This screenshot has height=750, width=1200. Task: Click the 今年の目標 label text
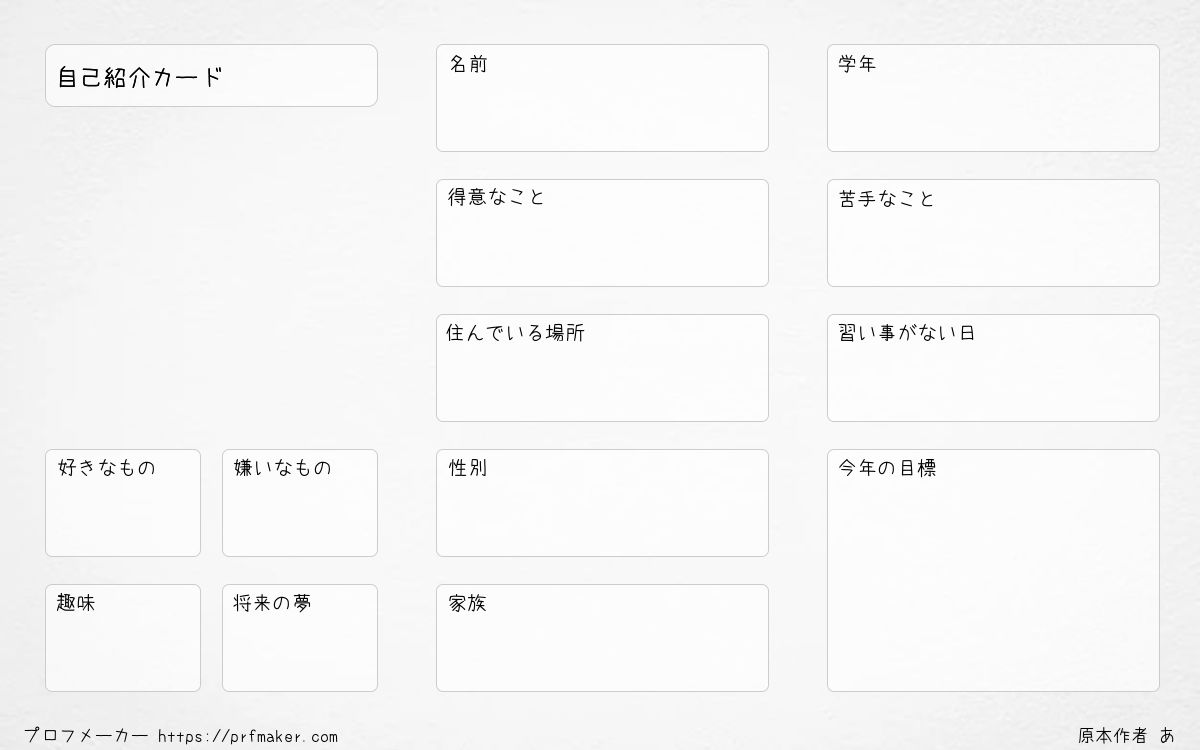click(x=887, y=468)
